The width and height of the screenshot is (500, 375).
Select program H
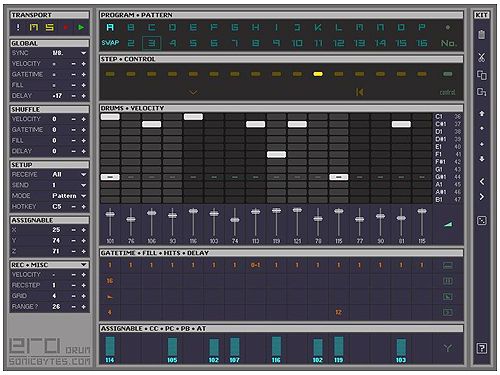point(255,27)
